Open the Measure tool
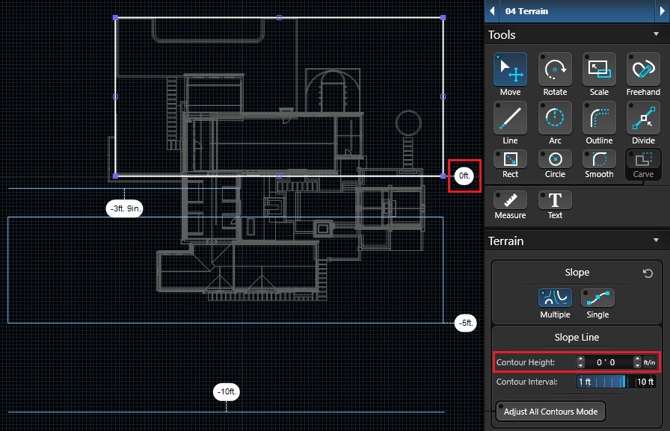The width and height of the screenshot is (670, 431). point(510,205)
